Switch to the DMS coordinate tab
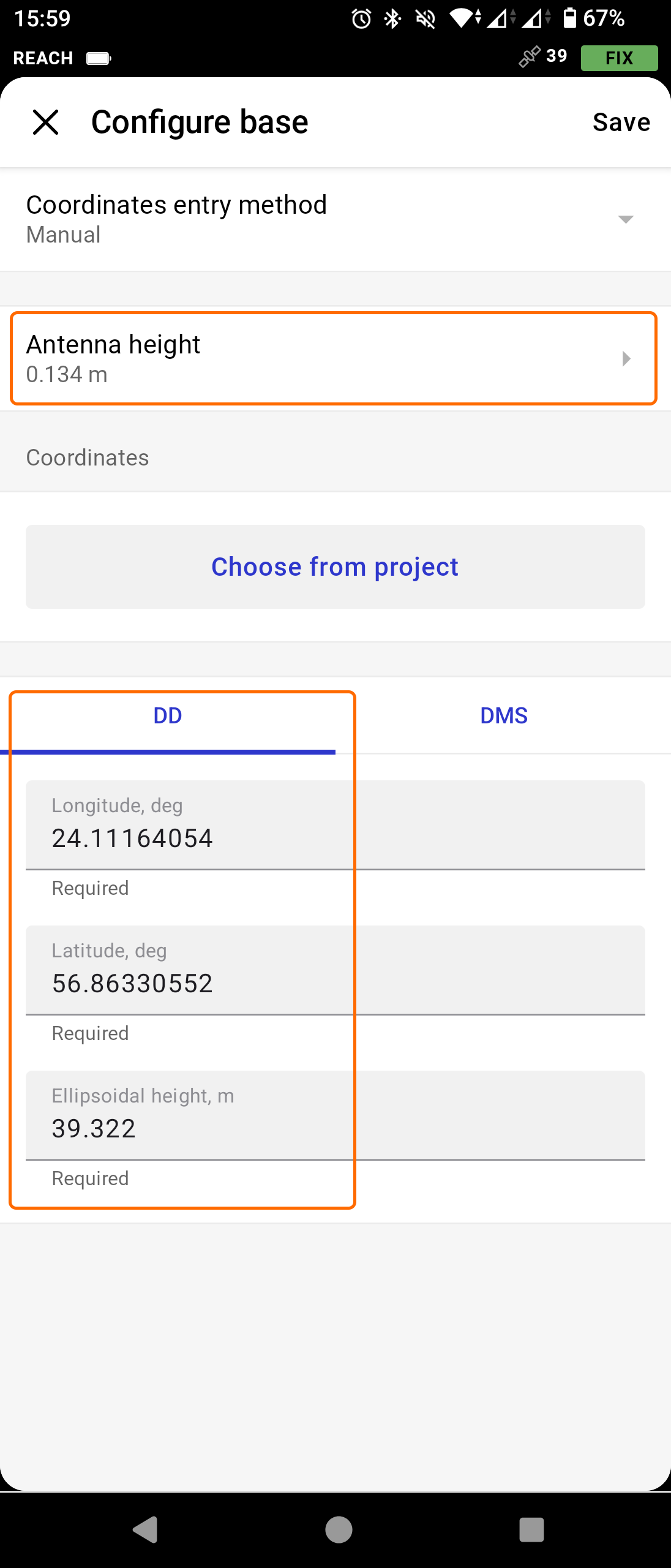Image resolution: width=671 pixels, height=1568 pixels. coord(503,715)
